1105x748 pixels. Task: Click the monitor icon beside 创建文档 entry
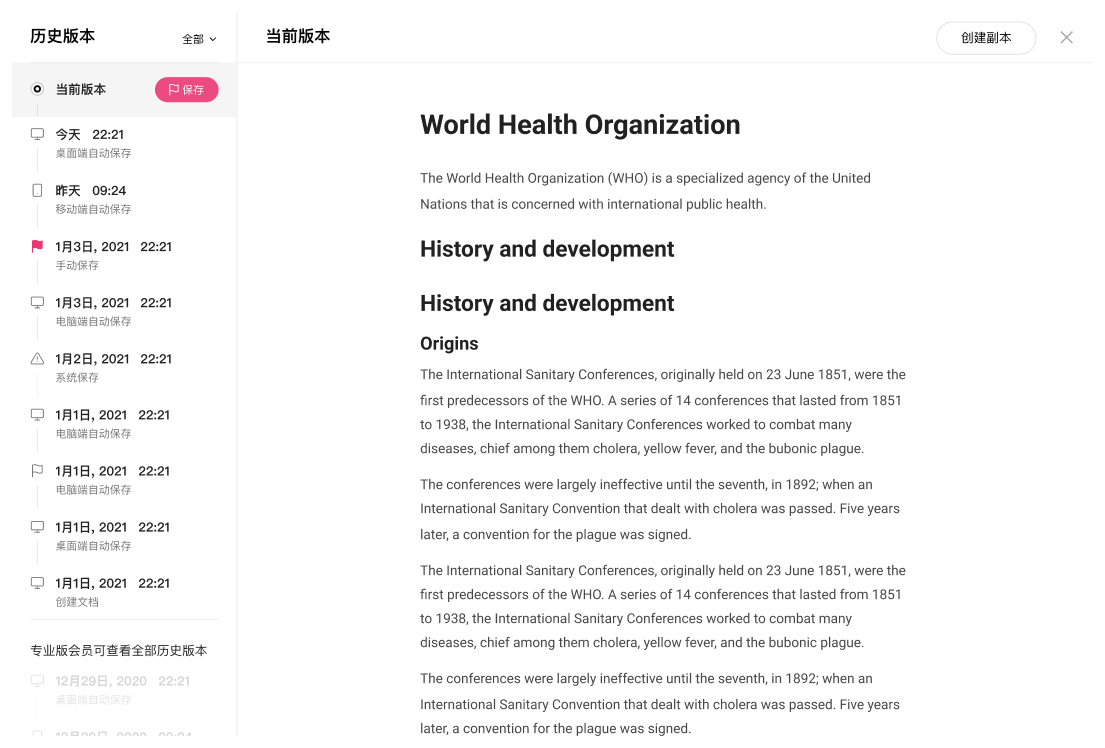37,582
